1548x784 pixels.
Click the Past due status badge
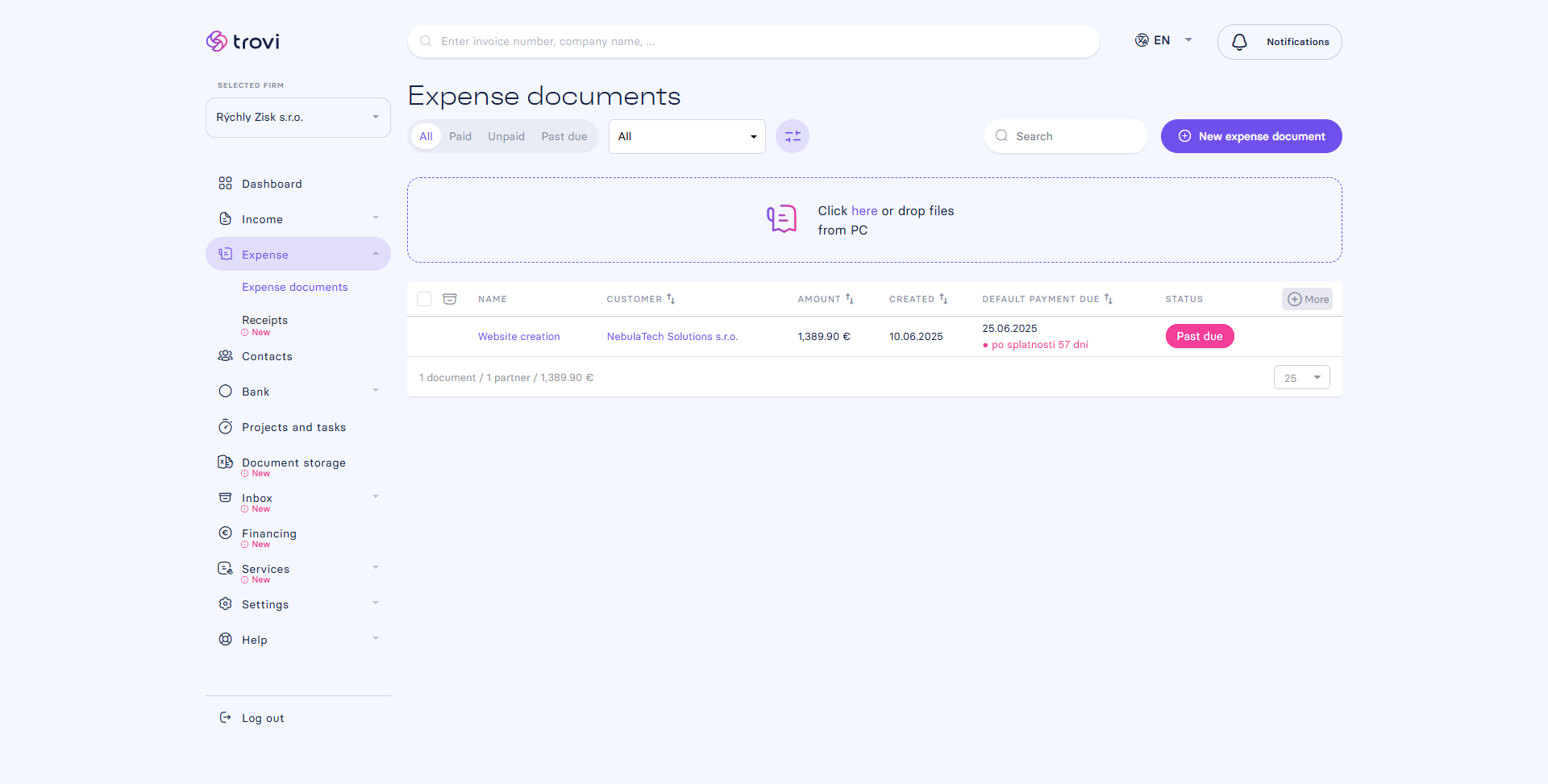tap(1200, 336)
